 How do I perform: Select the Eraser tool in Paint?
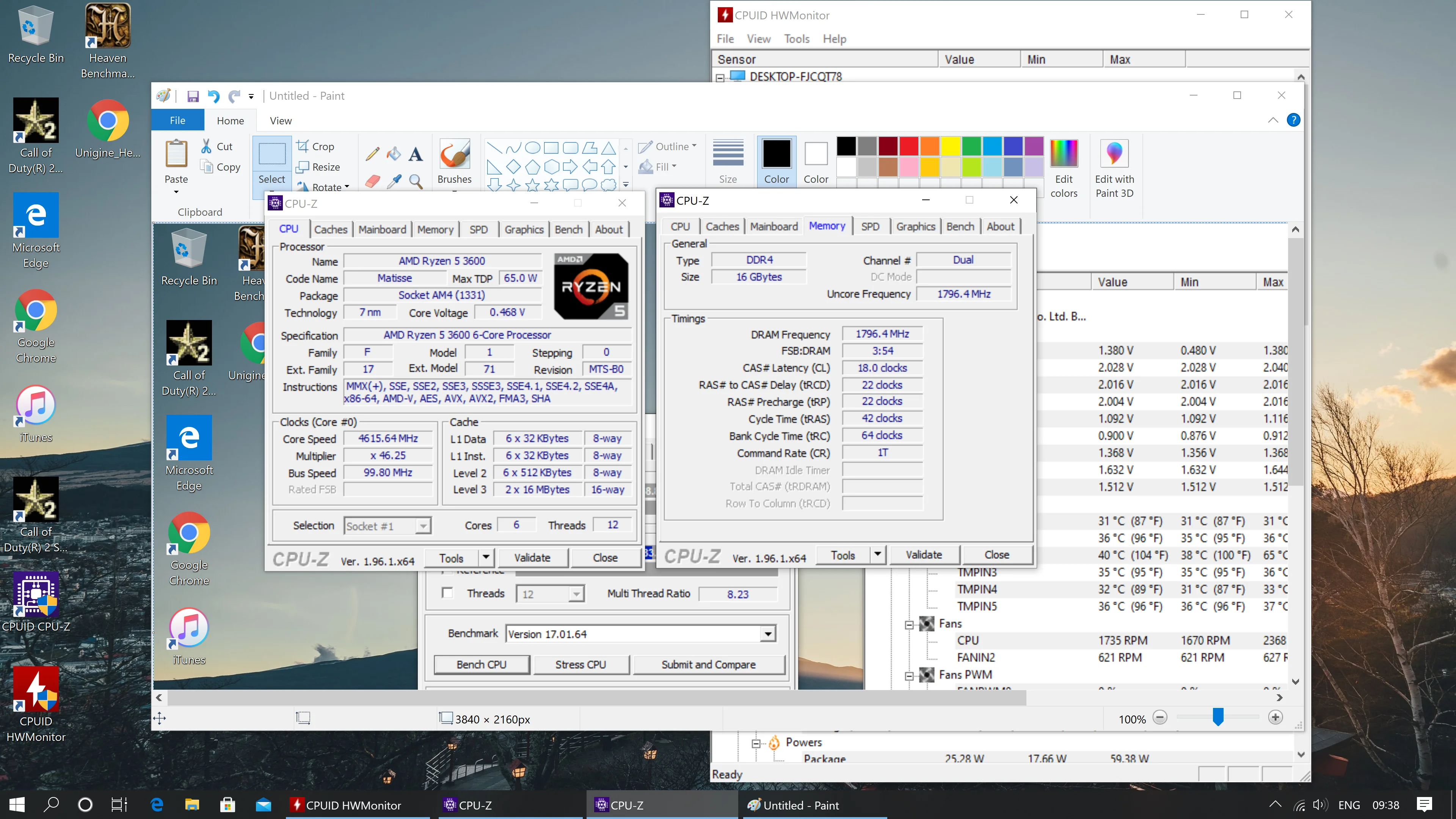372,181
